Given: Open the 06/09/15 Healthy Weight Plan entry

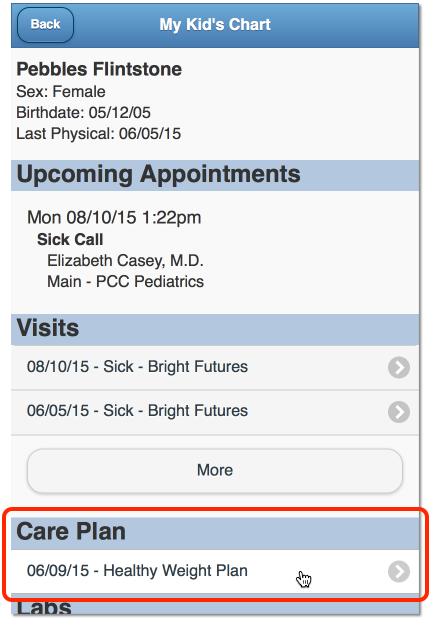Looking at the screenshot, I should [215, 571].
